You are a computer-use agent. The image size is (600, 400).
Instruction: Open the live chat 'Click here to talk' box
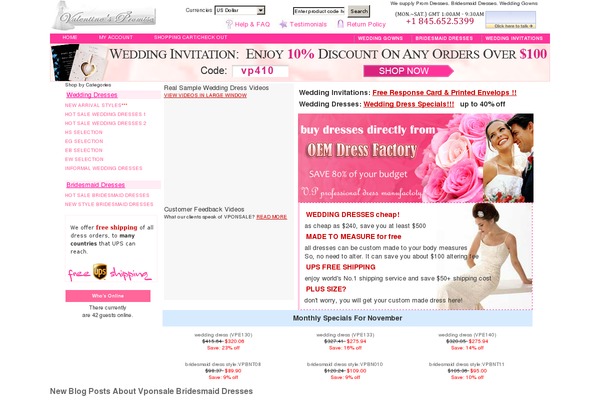coord(510,20)
